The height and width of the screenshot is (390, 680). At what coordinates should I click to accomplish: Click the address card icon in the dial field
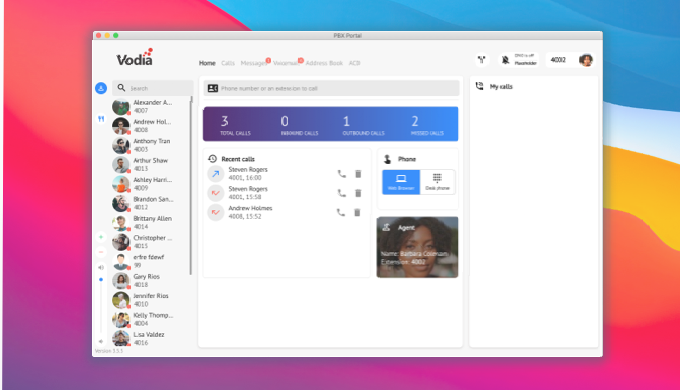coord(212,88)
